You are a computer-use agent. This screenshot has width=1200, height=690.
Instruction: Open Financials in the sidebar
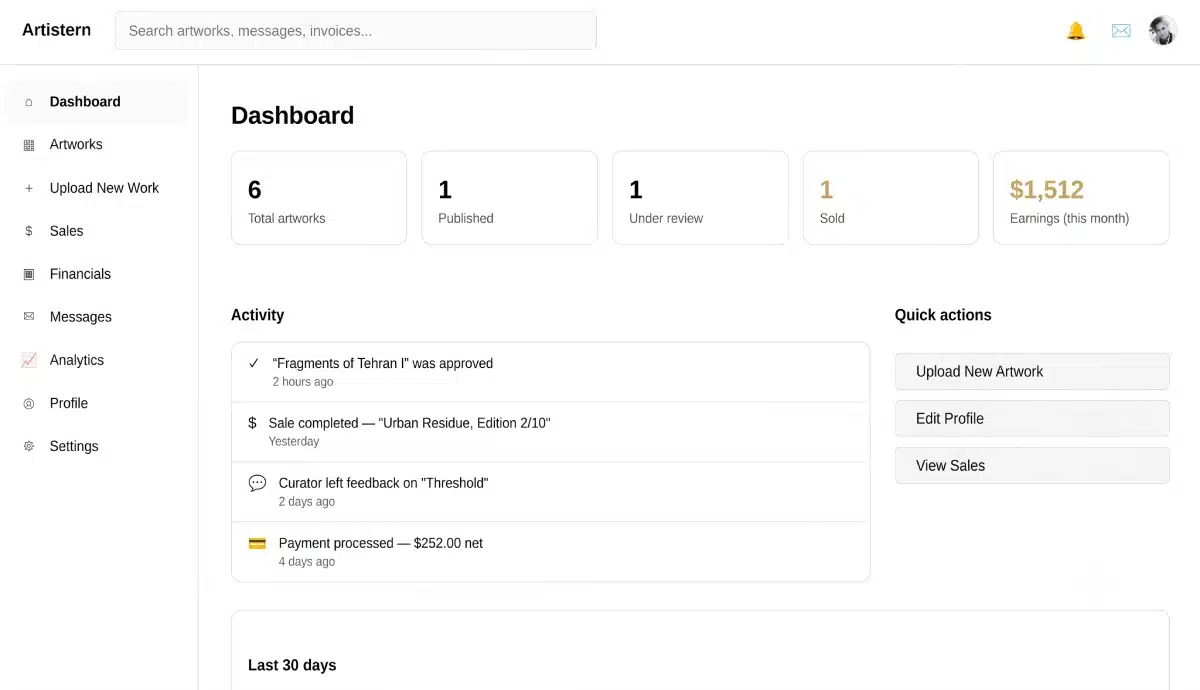click(97, 274)
